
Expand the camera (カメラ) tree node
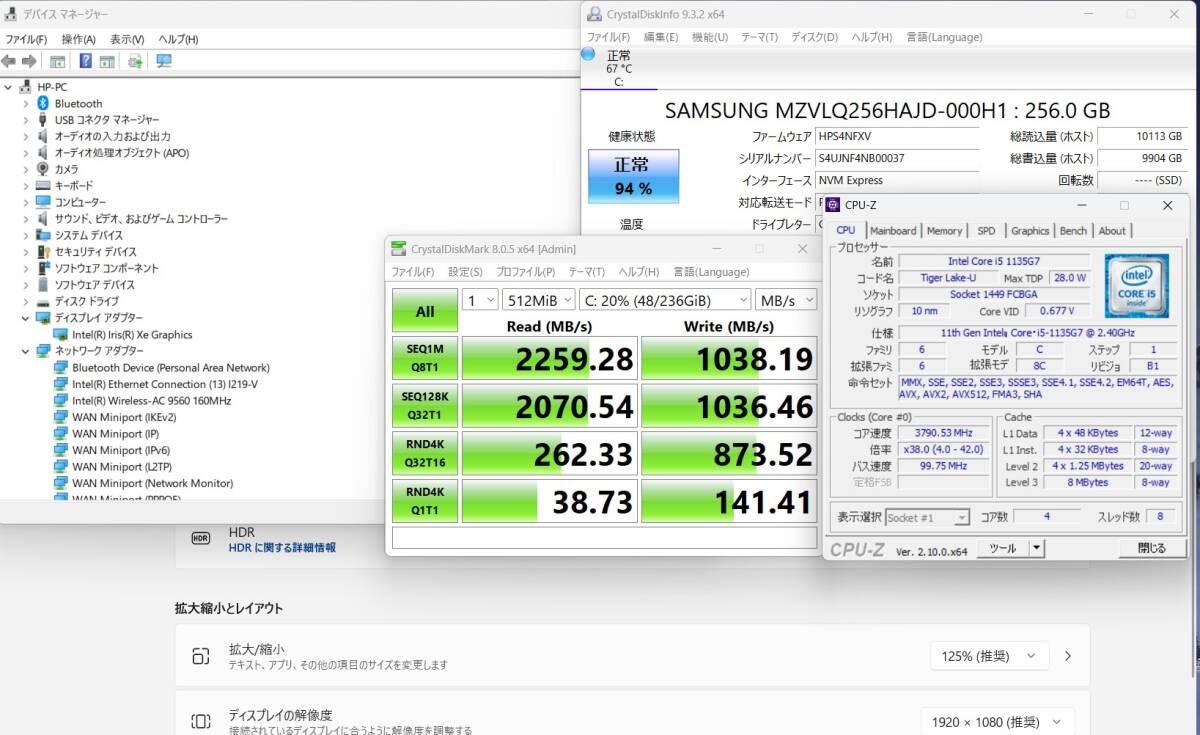(25, 169)
